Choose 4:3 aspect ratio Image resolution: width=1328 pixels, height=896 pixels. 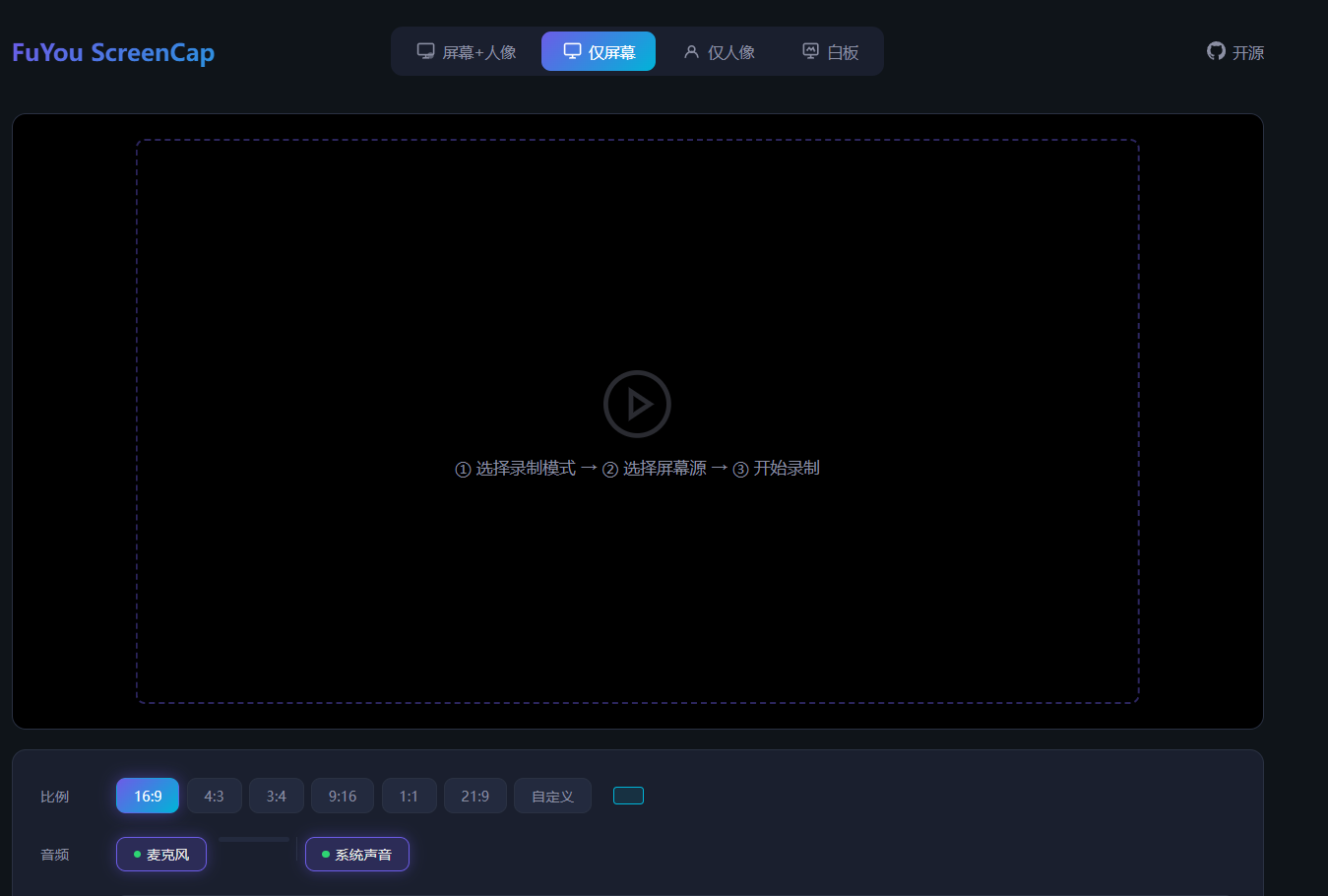pos(214,796)
